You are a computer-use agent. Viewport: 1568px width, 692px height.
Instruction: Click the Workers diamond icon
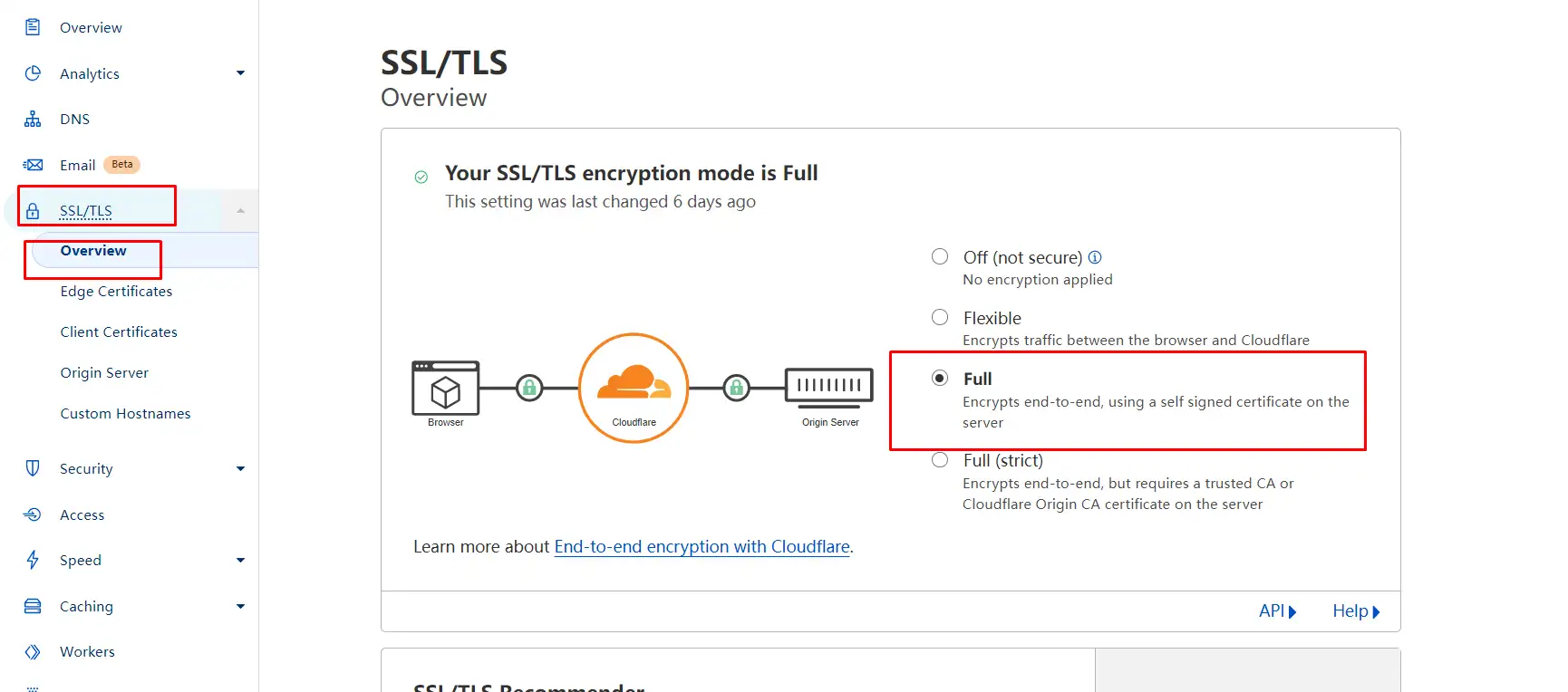click(33, 651)
